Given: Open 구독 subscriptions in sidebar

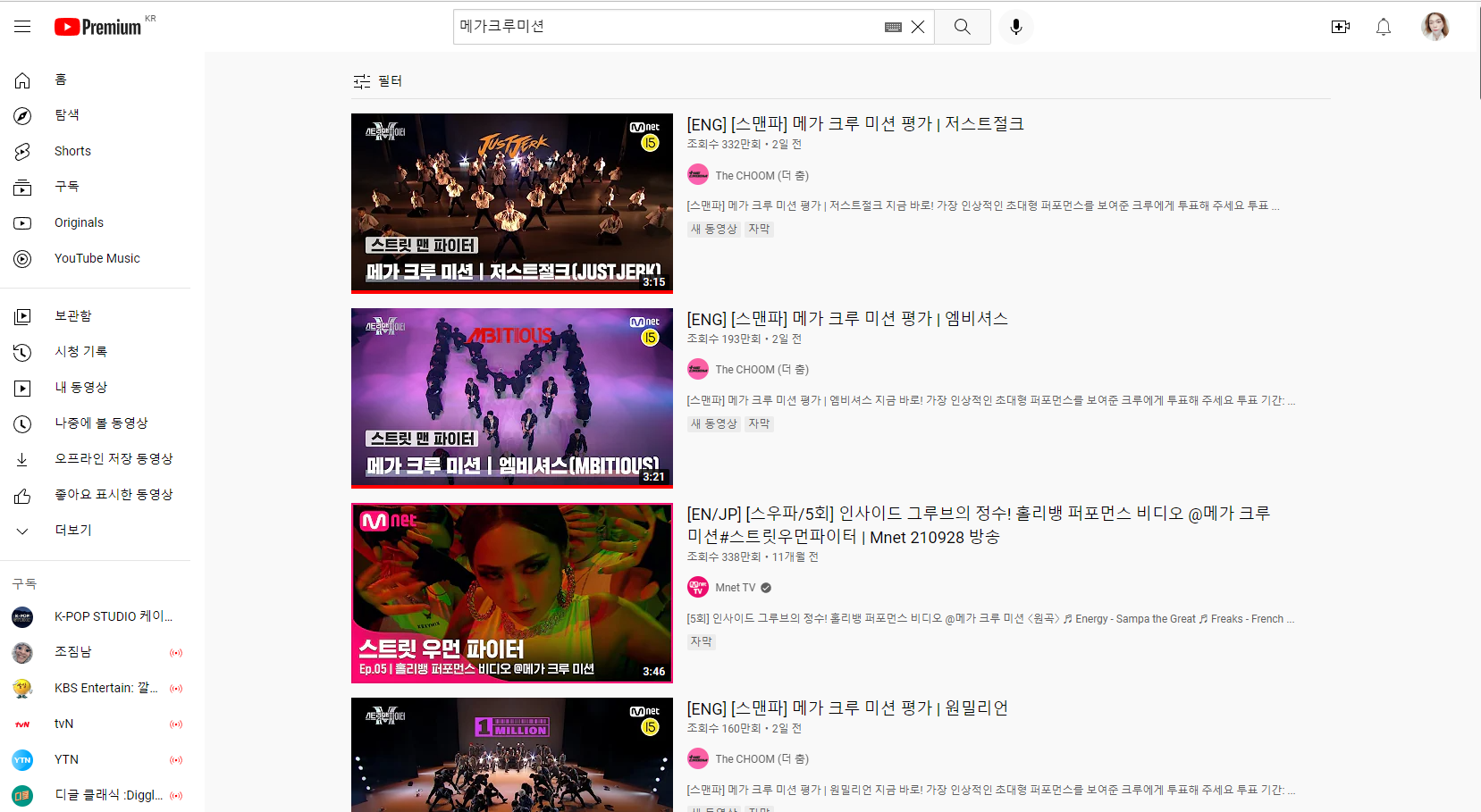Looking at the screenshot, I should 96,187.
